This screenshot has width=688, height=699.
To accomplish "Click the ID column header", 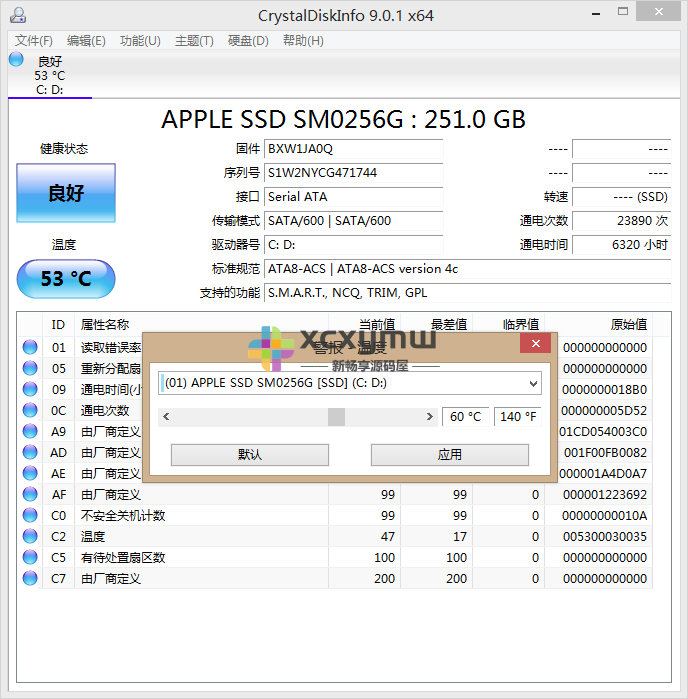I will coord(58,325).
